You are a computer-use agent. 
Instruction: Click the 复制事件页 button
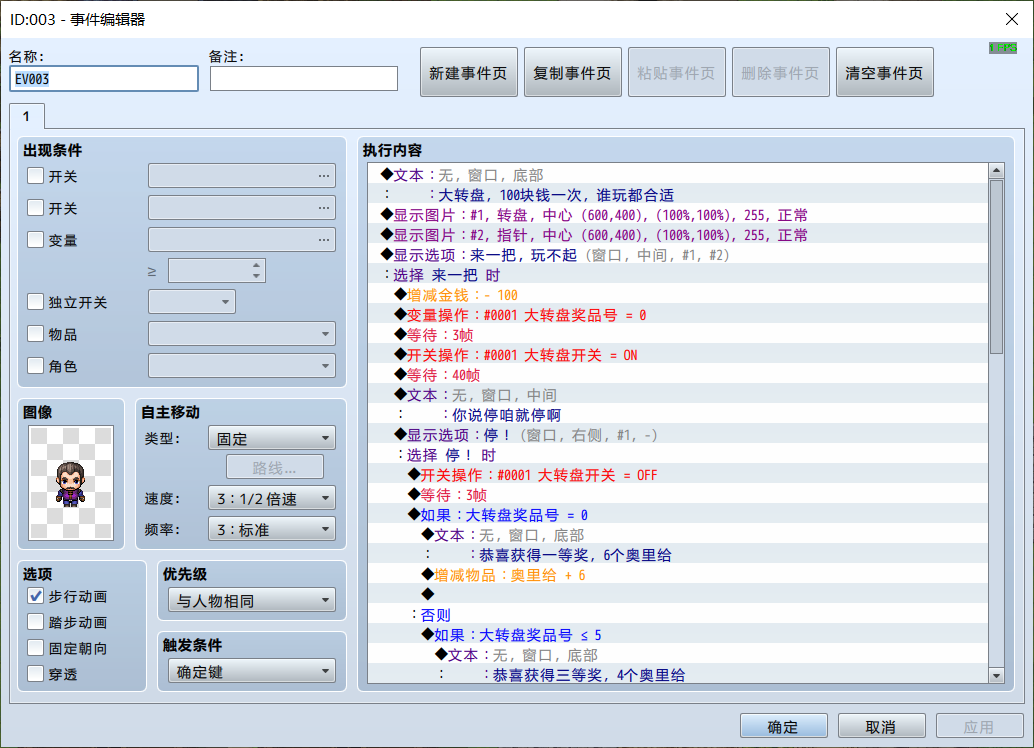click(x=572, y=73)
